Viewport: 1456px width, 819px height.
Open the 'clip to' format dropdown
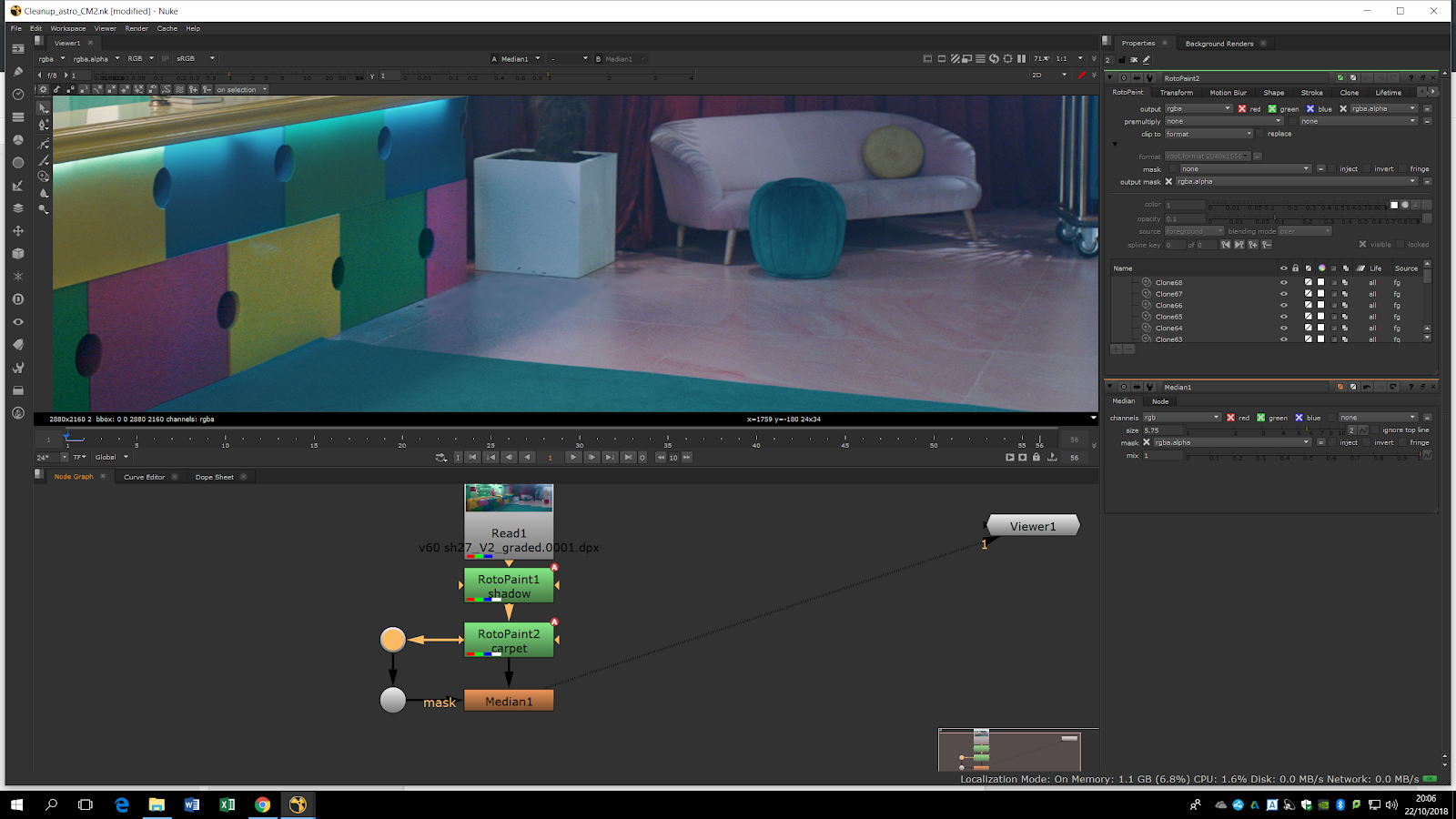point(1209,135)
